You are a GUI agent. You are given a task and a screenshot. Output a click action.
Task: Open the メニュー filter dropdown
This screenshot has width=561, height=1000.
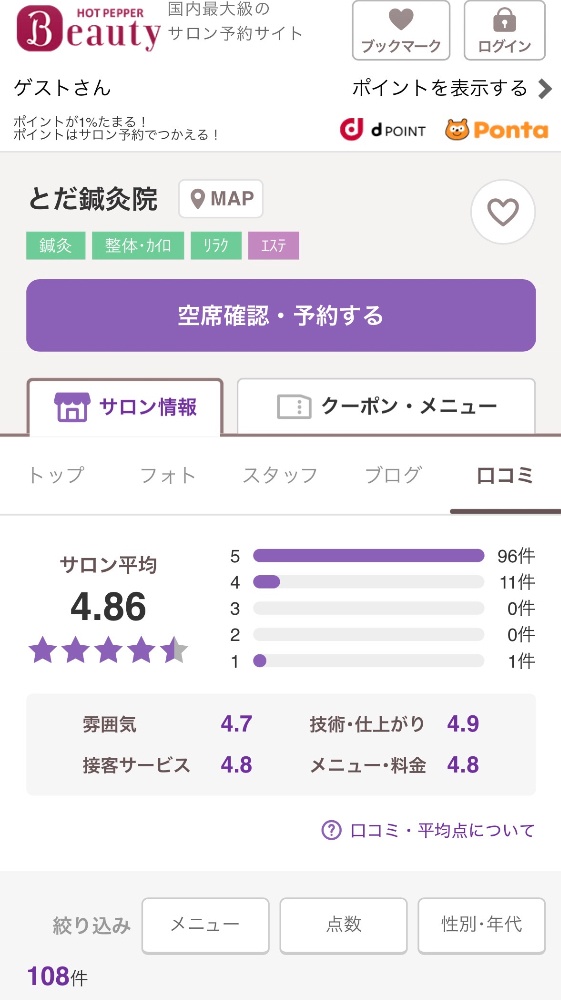point(205,925)
